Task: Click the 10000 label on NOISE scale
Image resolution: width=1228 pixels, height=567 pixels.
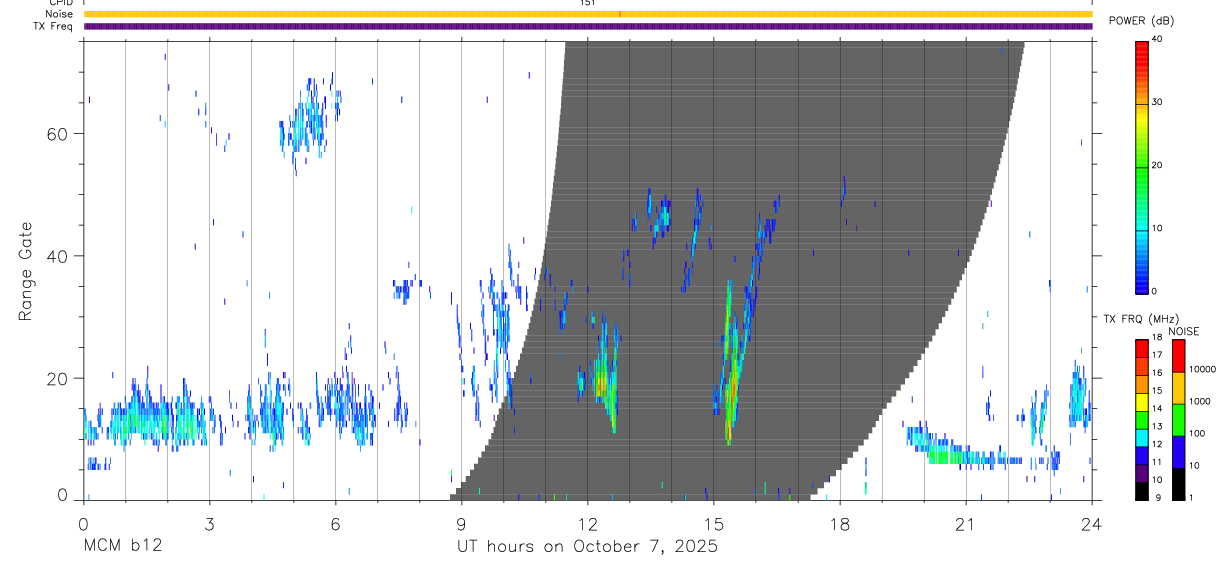Action: coord(1202,369)
